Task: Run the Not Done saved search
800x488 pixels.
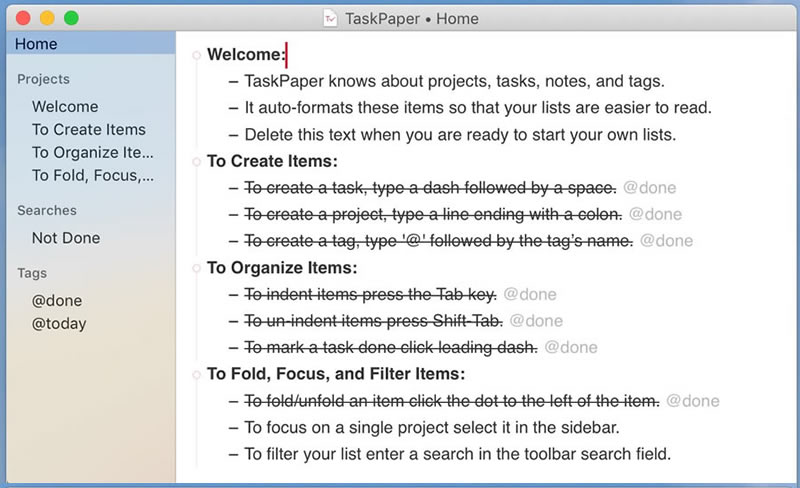Action: 66,238
